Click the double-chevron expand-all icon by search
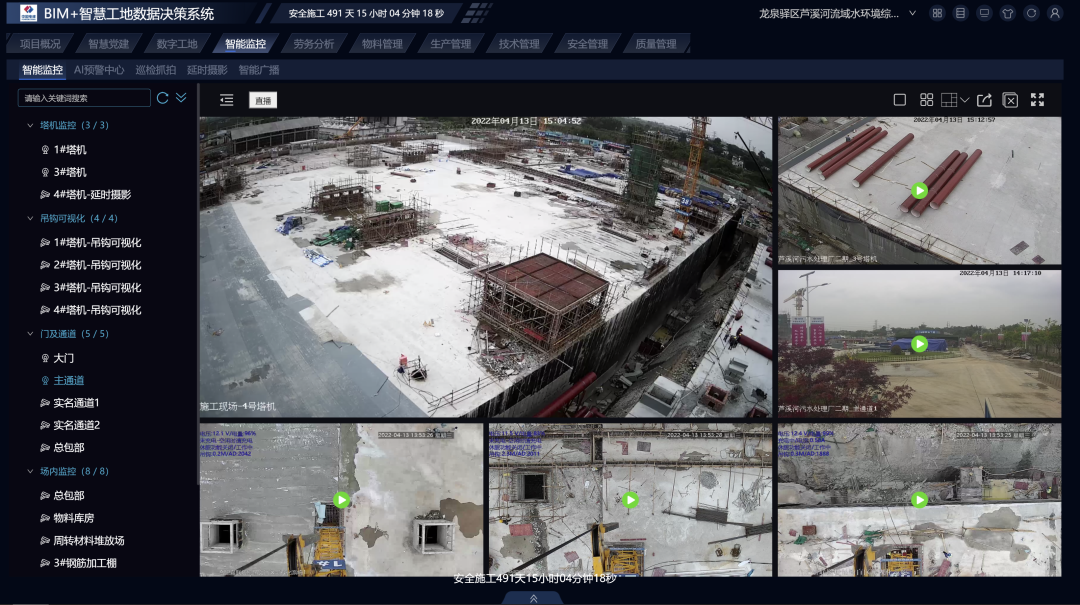The width and height of the screenshot is (1080, 605). coord(181,98)
